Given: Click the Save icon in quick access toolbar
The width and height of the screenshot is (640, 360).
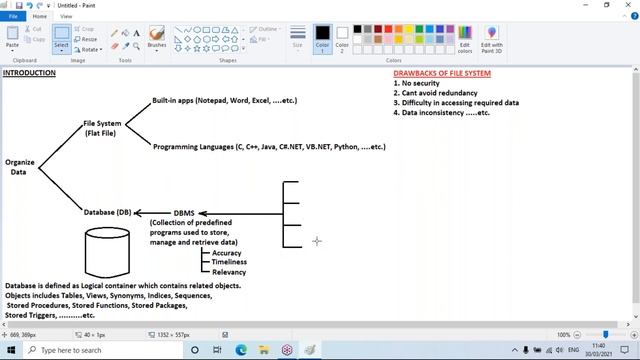Looking at the screenshot, I should [x=19, y=5].
